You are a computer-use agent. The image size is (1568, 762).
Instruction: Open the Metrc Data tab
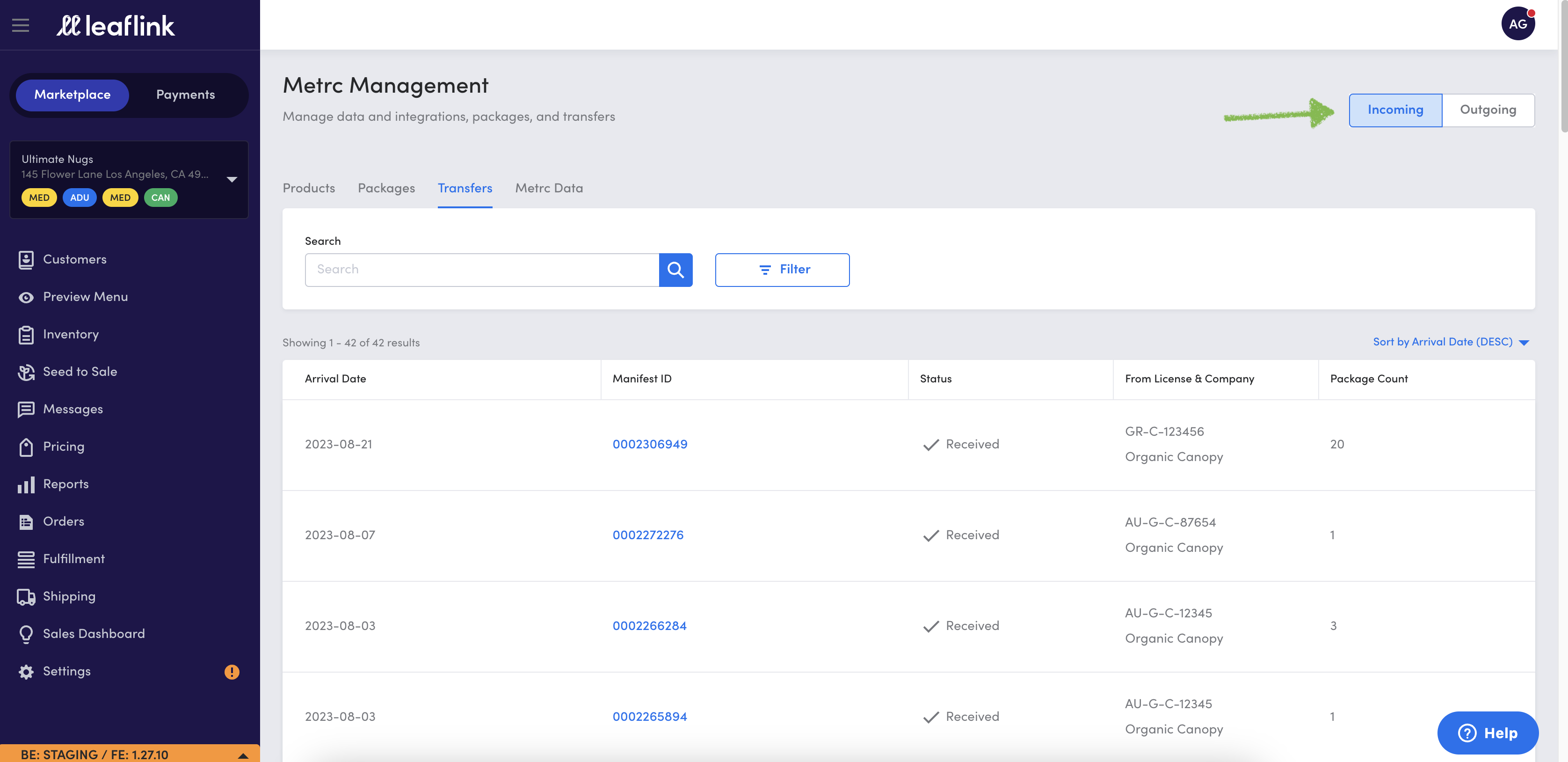548,188
